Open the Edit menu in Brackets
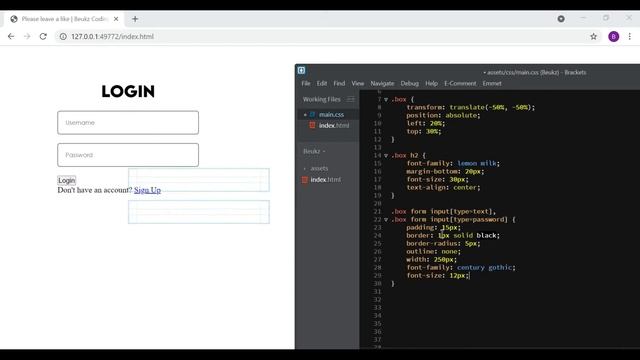640x360 pixels. (322, 83)
